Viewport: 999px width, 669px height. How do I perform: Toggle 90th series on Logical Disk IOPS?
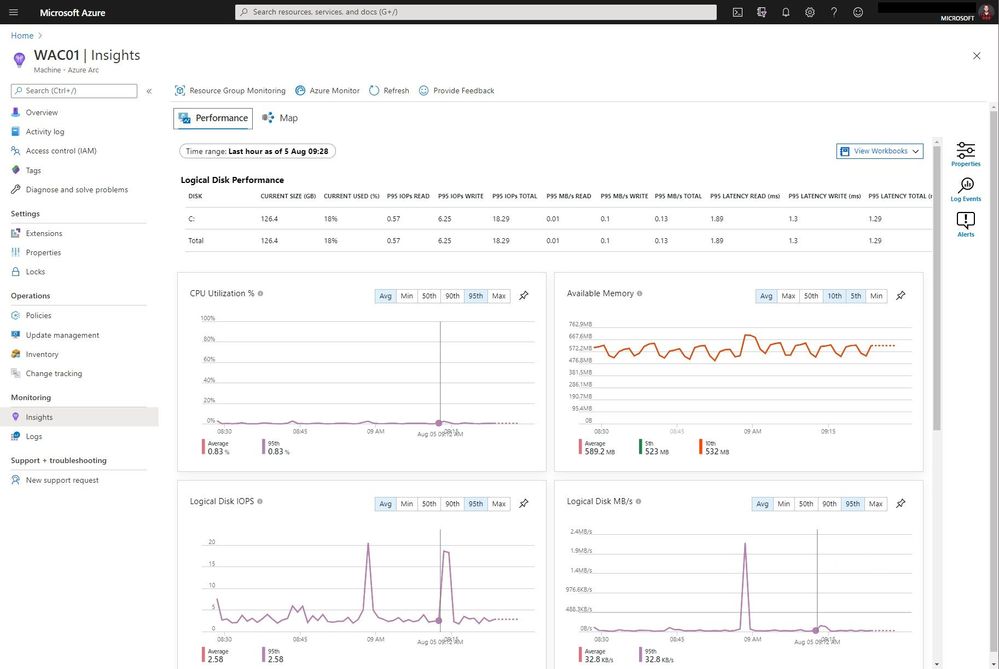click(452, 504)
